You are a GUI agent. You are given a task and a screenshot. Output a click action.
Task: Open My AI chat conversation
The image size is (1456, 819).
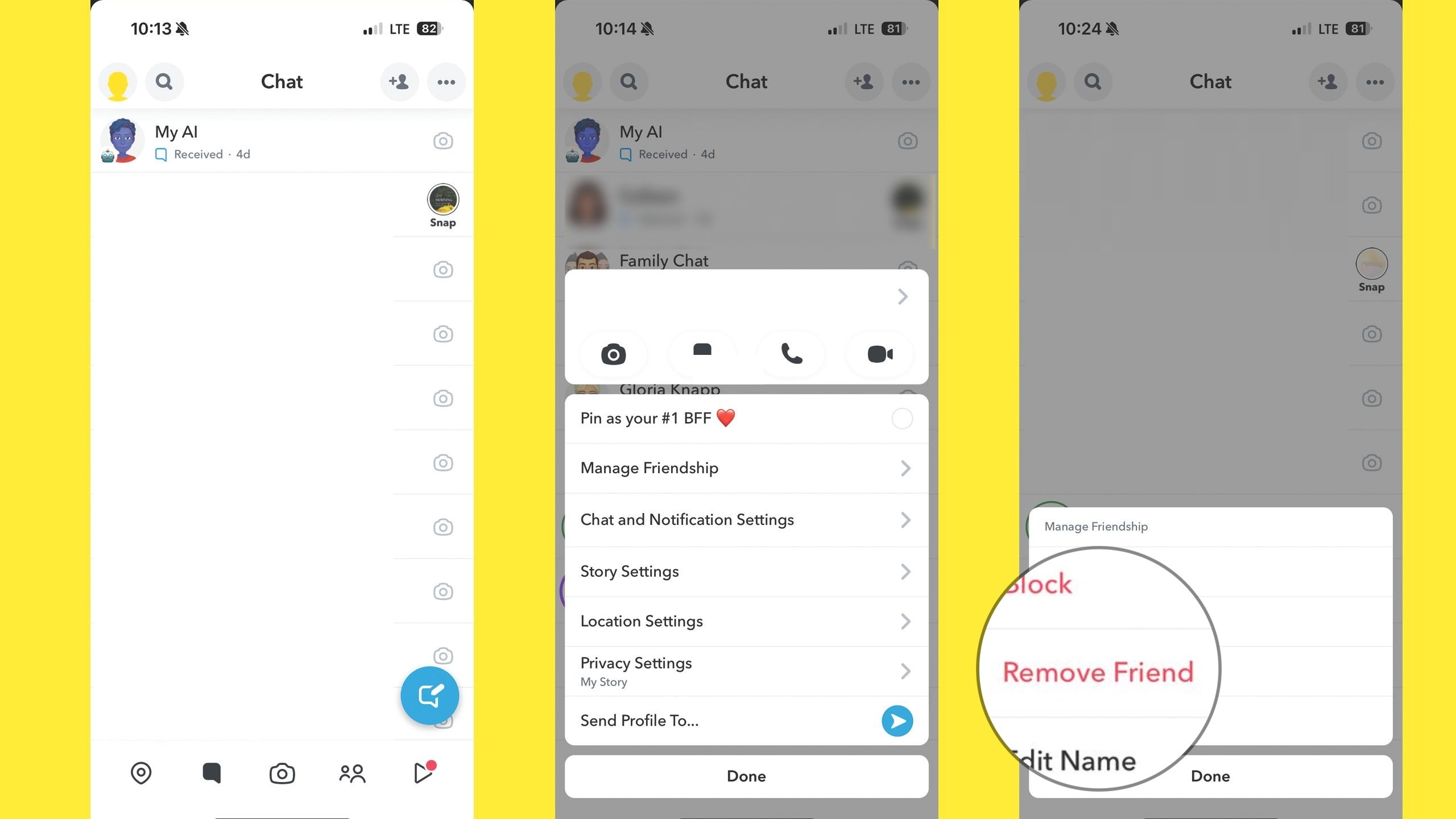[x=281, y=141]
